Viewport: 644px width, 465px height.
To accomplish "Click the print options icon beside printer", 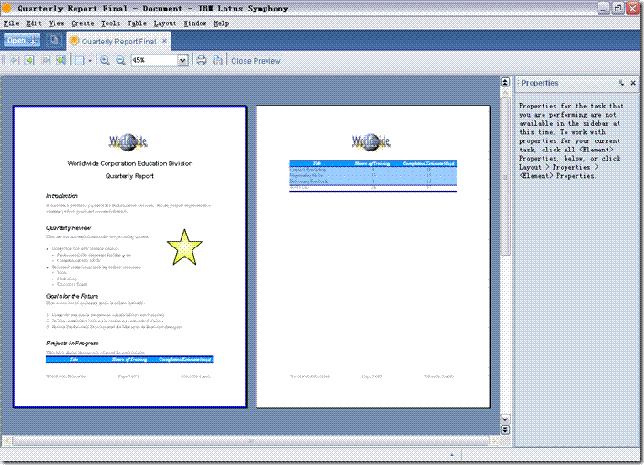I will (217, 61).
